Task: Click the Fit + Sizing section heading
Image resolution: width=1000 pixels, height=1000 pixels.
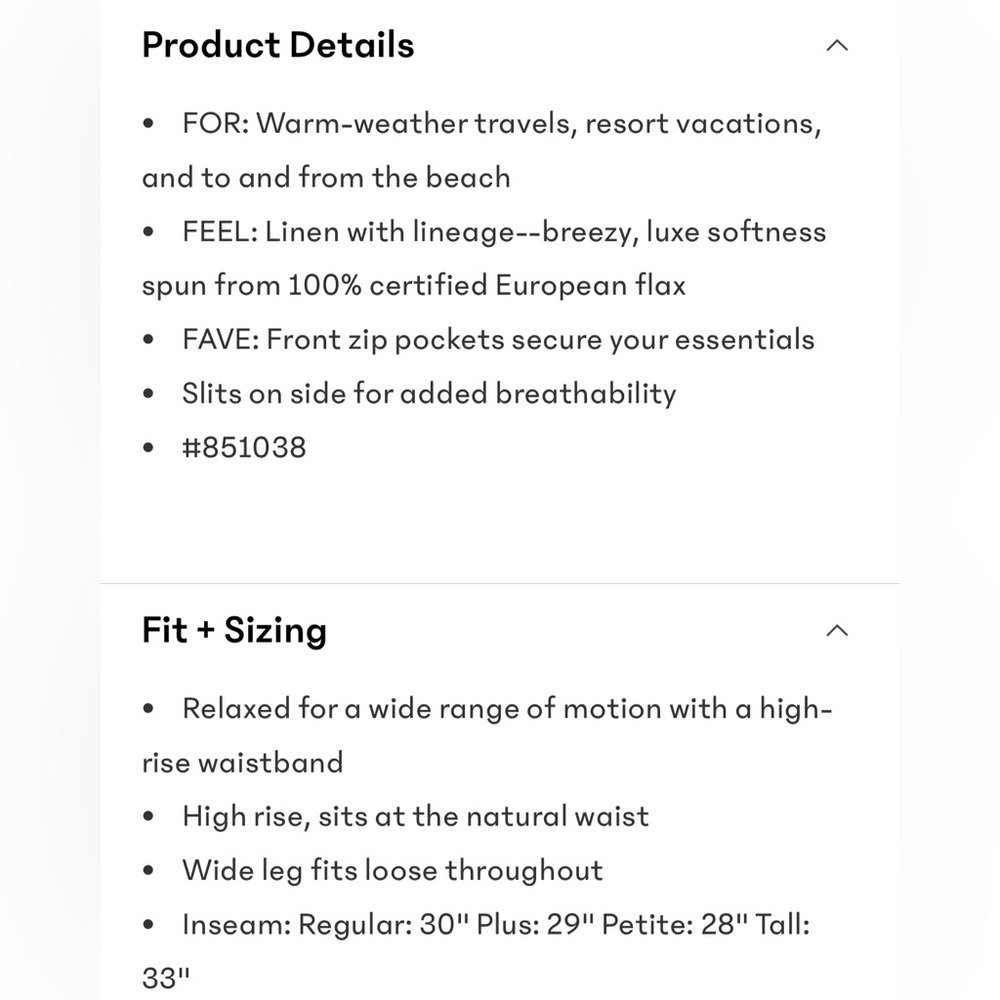Action: point(234,631)
